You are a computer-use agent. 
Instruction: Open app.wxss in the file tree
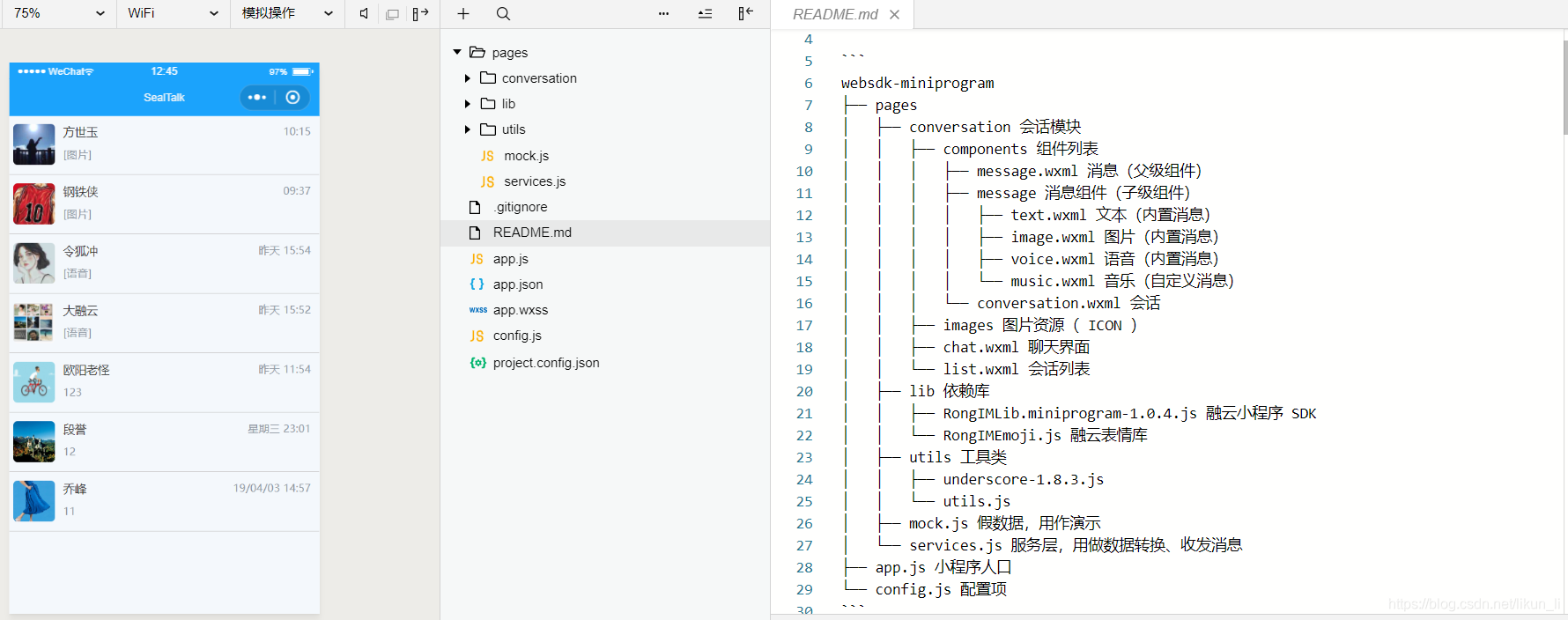(521, 310)
